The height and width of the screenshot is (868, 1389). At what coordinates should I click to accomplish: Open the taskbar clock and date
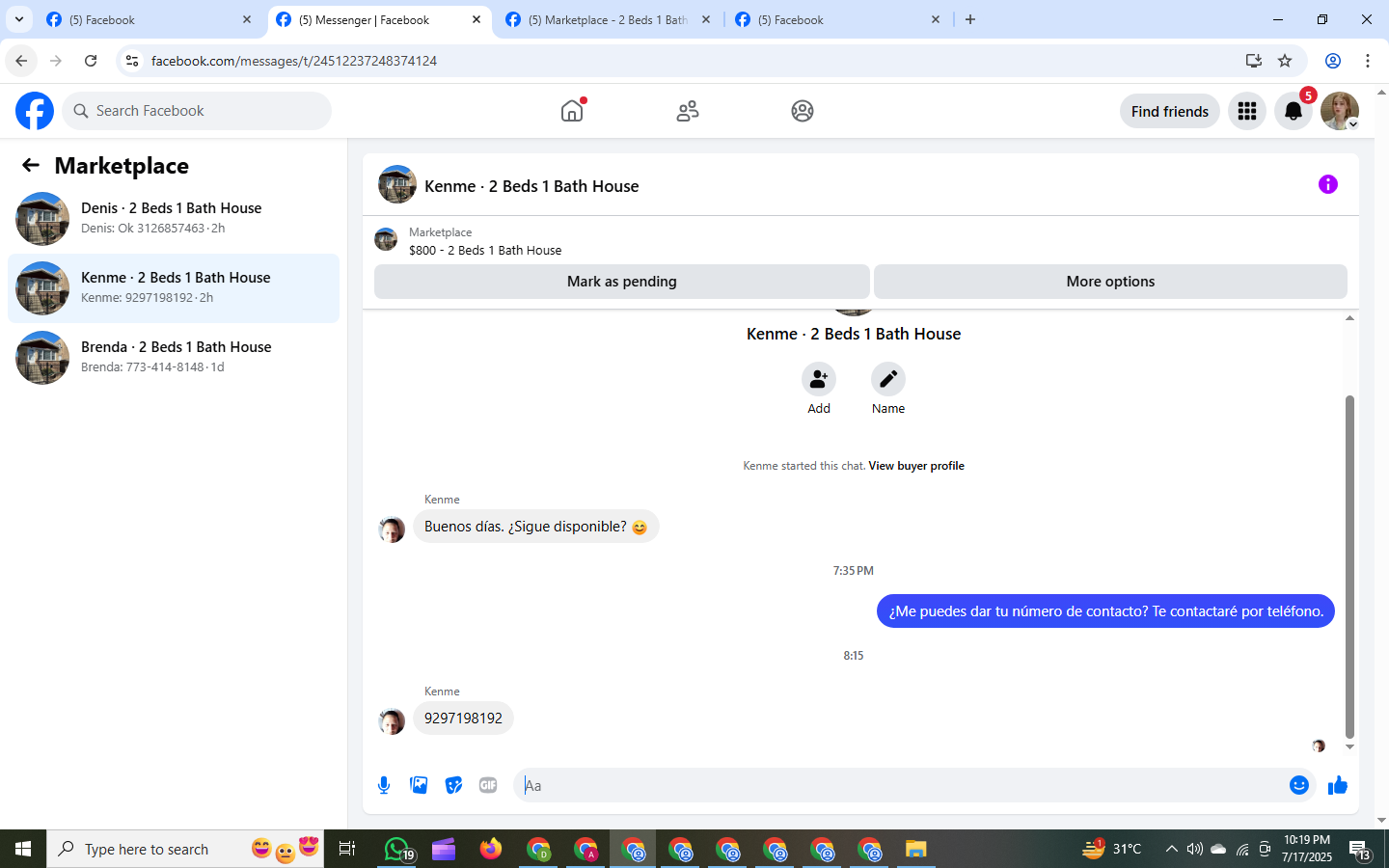tap(1307, 849)
